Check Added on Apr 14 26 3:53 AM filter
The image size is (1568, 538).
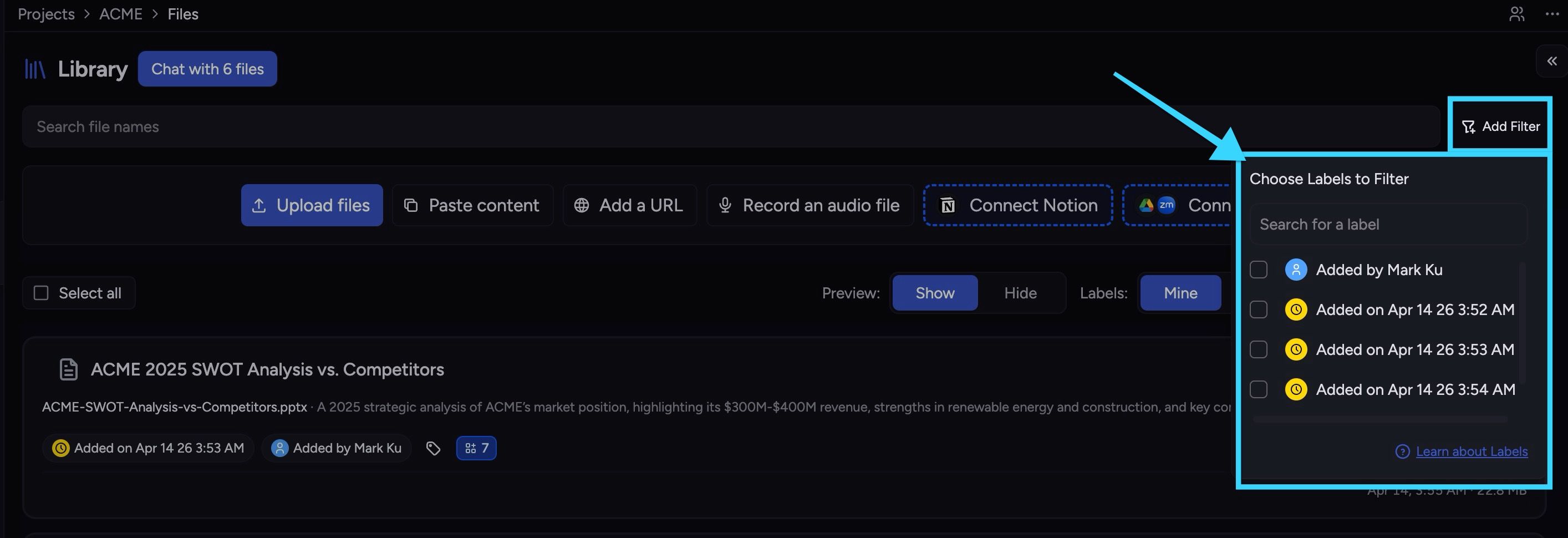1258,349
